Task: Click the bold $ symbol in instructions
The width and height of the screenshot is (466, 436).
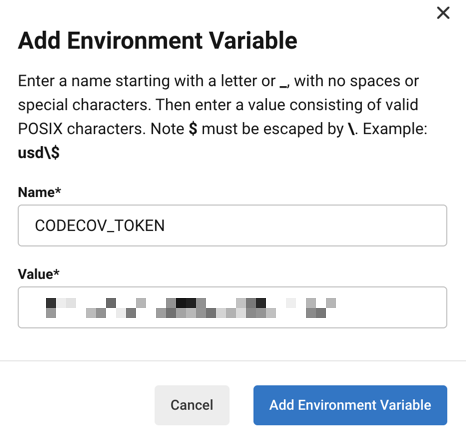Action: 193,129
